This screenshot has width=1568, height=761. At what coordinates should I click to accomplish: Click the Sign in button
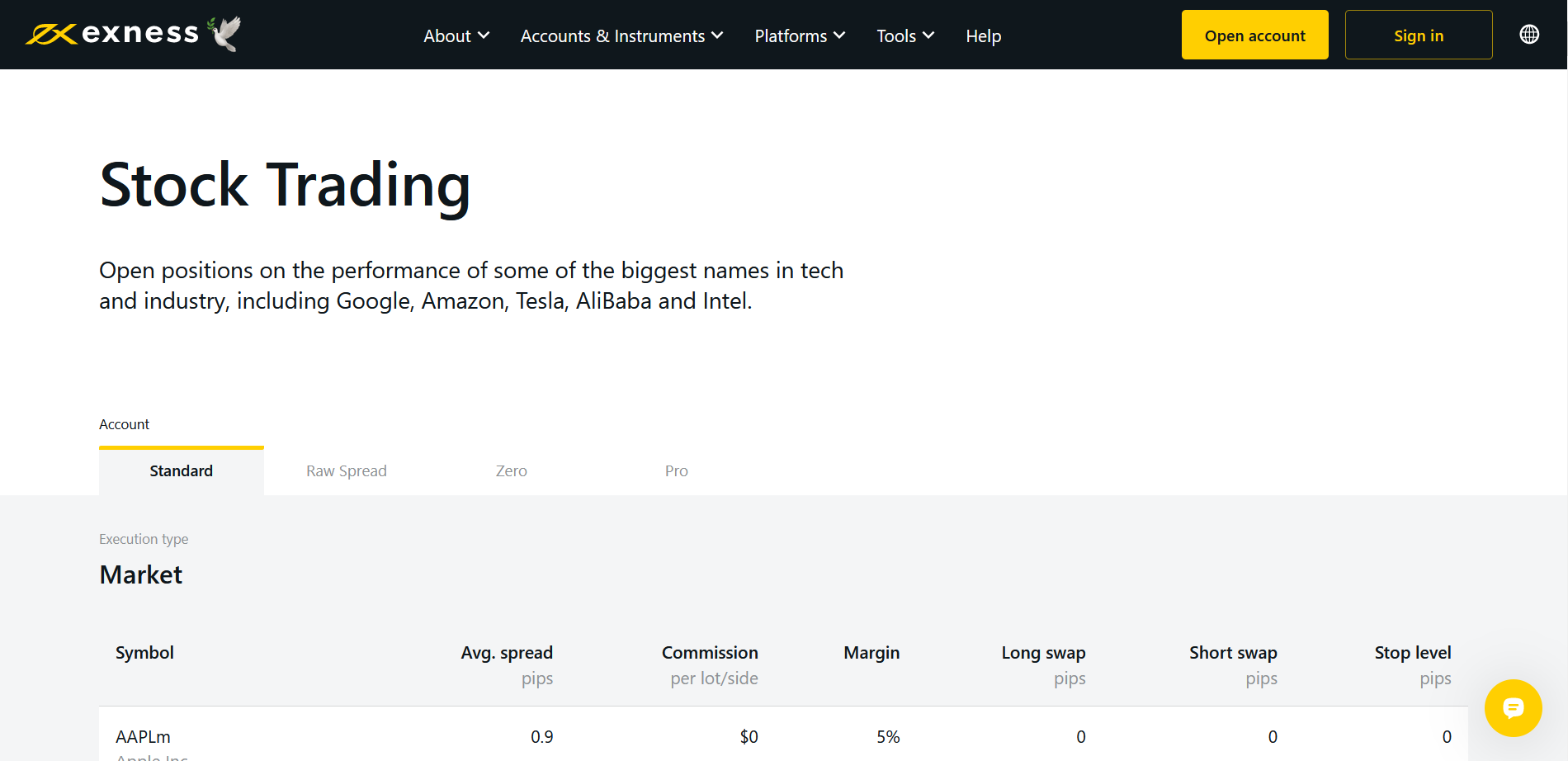click(1419, 35)
